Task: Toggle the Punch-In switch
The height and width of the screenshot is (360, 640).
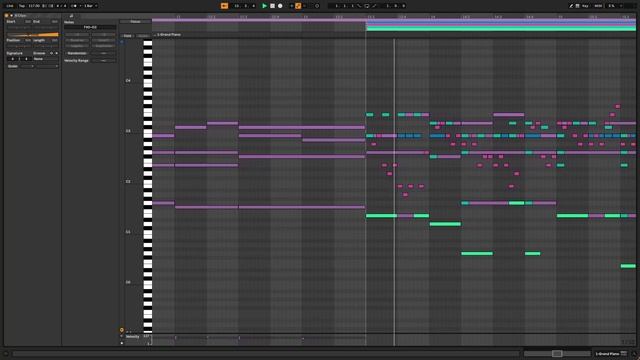Action: tap(359, 6)
